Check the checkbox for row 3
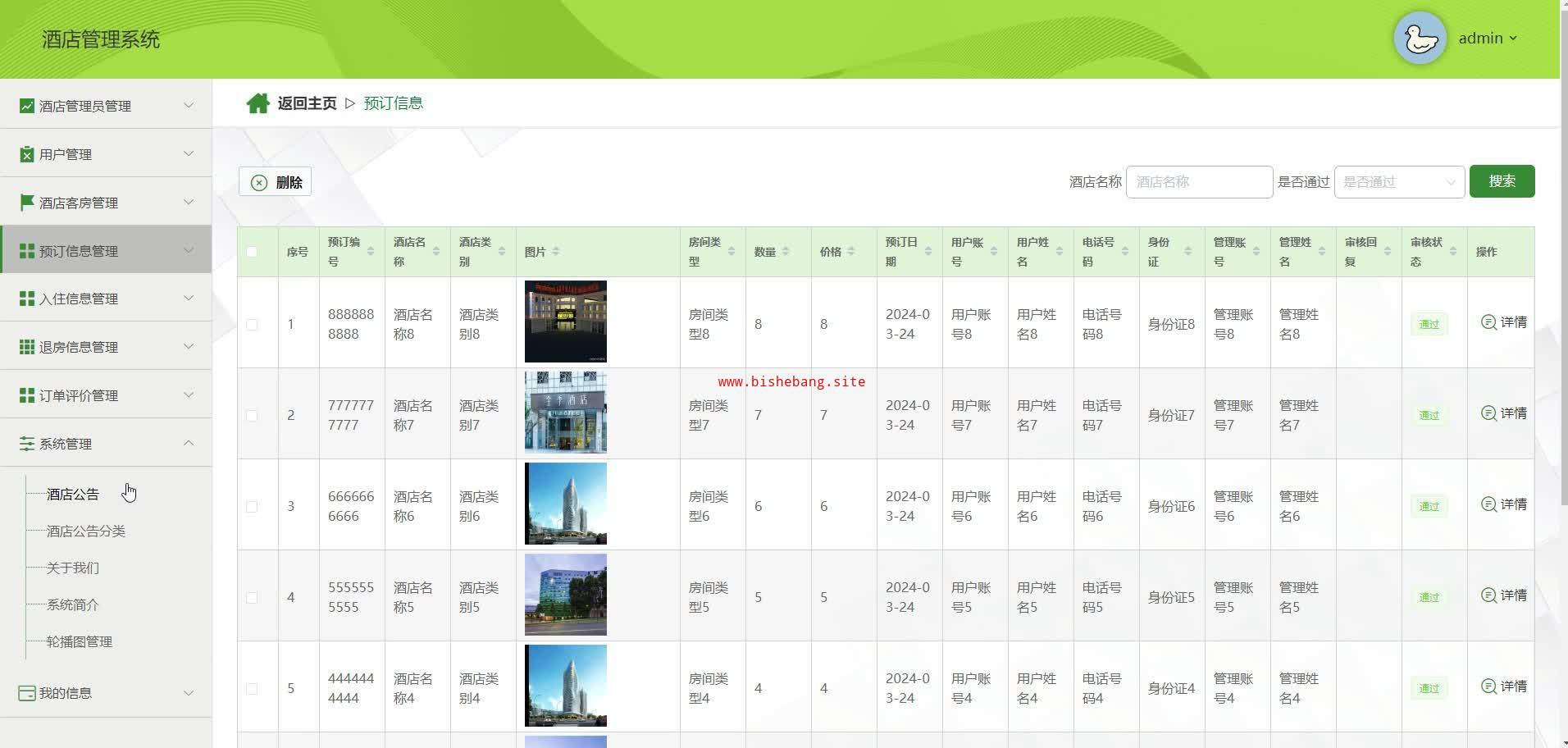Screen dimensions: 1568x748 coord(252,507)
